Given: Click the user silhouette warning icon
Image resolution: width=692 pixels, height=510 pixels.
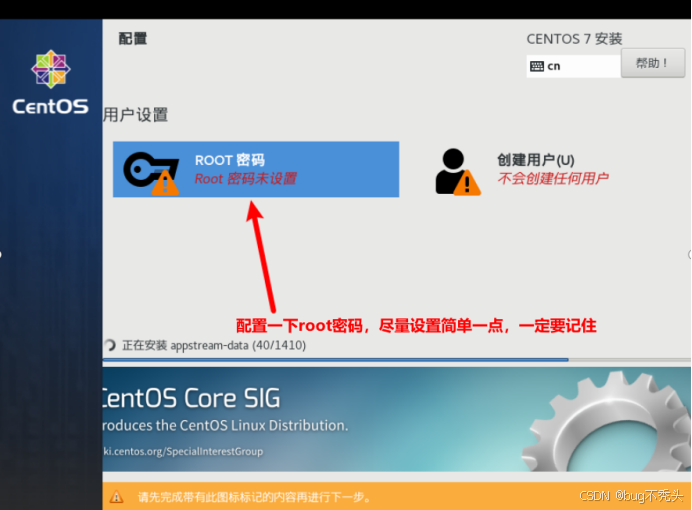Looking at the screenshot, I should point(458,172).
